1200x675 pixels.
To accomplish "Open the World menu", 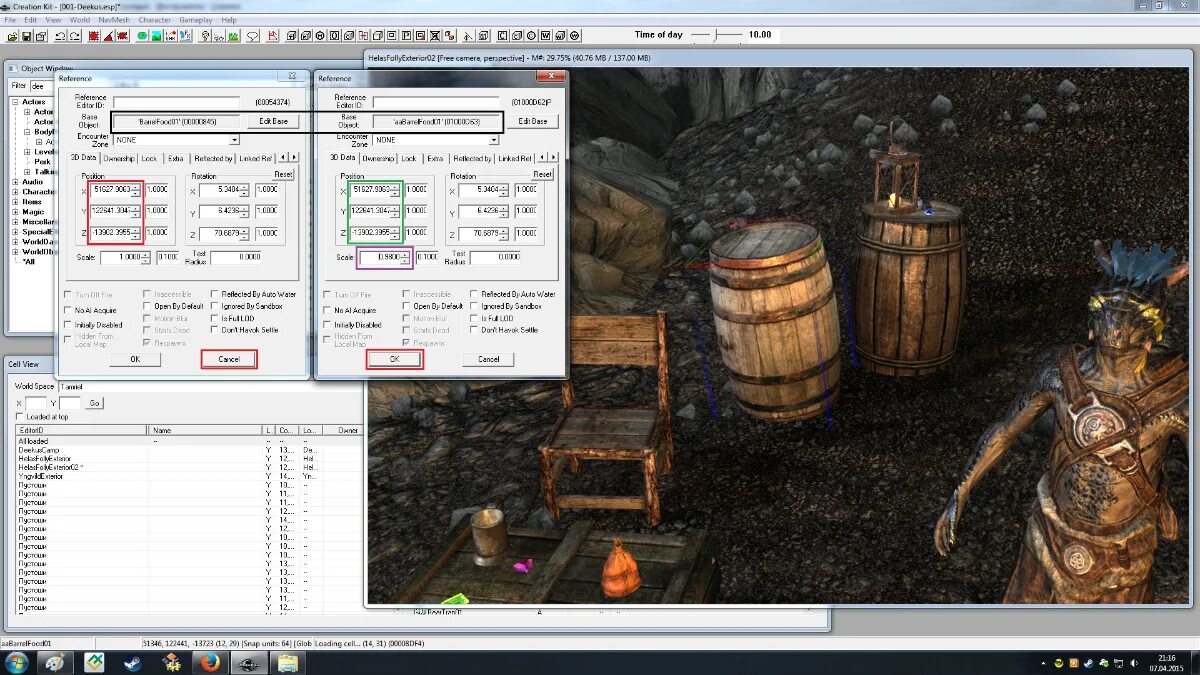I will point(80,20).
